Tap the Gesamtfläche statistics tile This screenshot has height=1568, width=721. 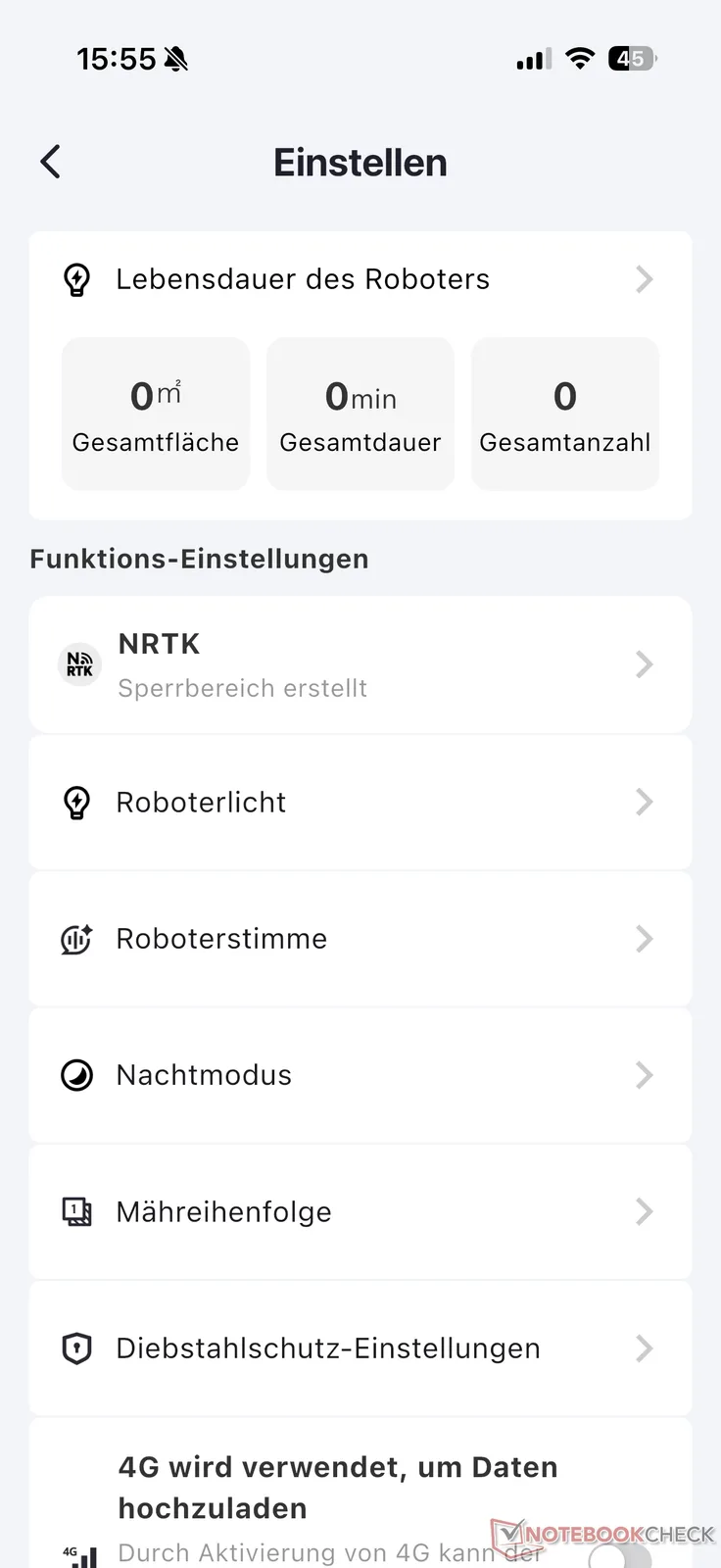[x=156, y=414]
